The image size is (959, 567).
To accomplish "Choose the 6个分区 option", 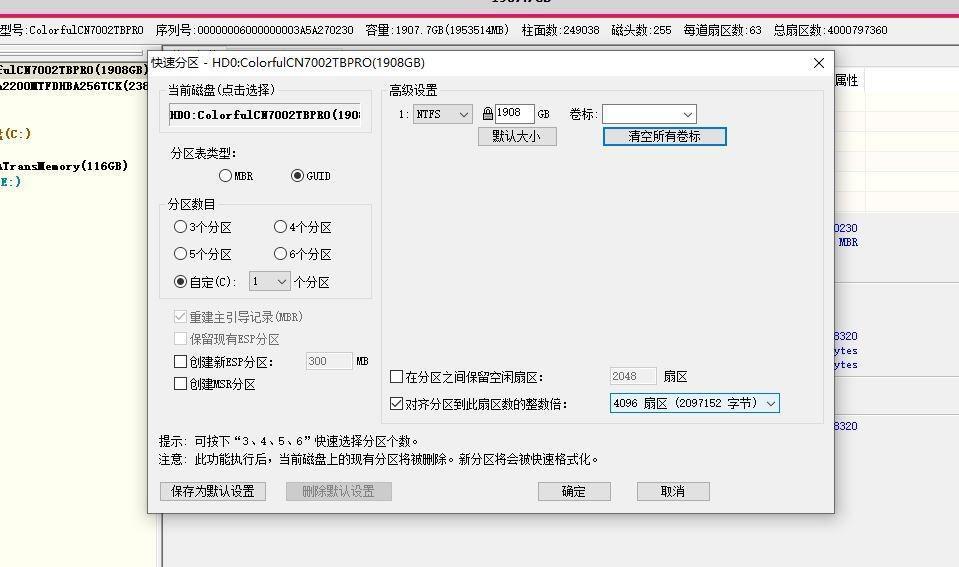I will point(280,253).
